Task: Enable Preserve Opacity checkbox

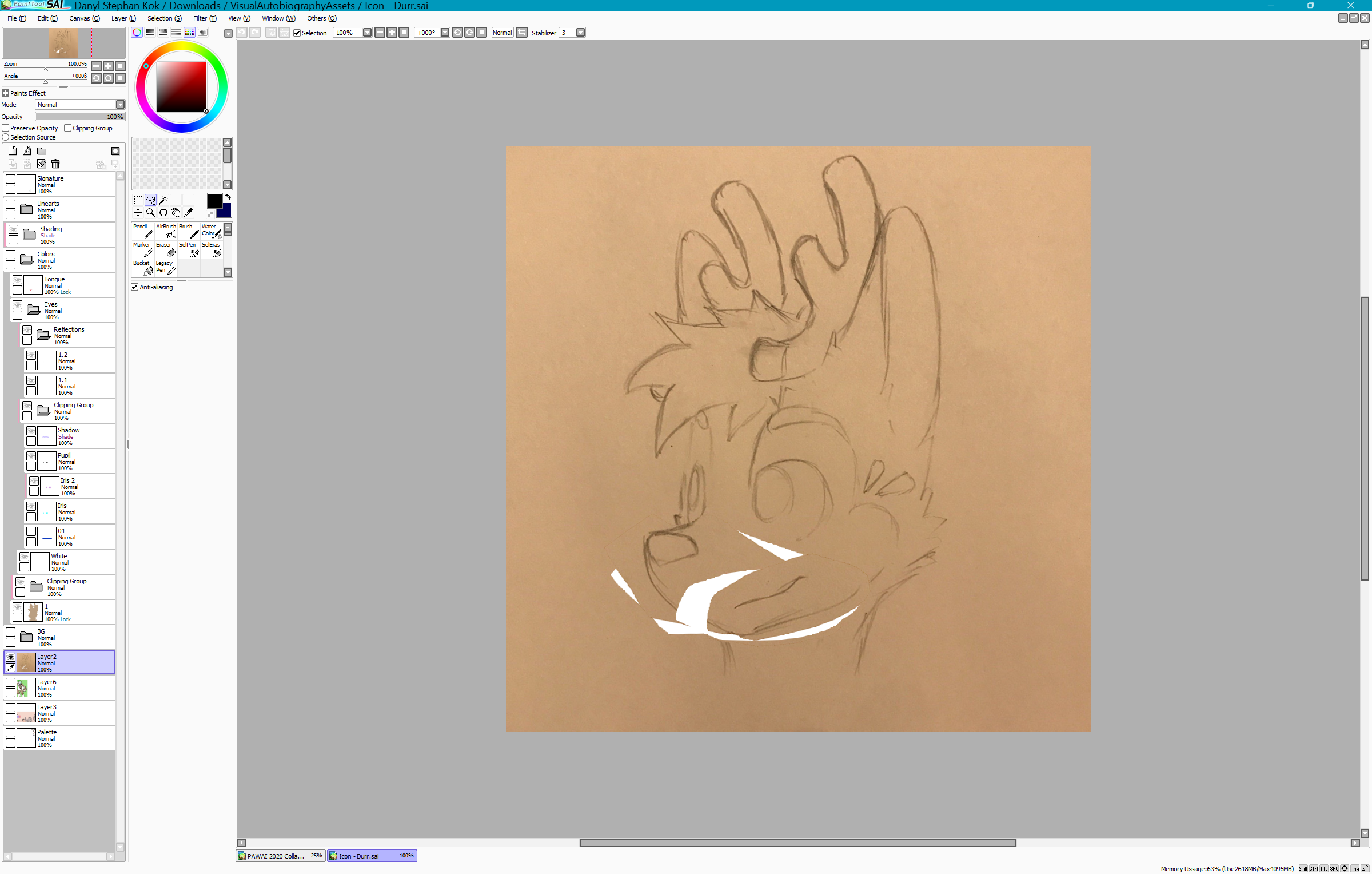Action: tap(6, 128)
